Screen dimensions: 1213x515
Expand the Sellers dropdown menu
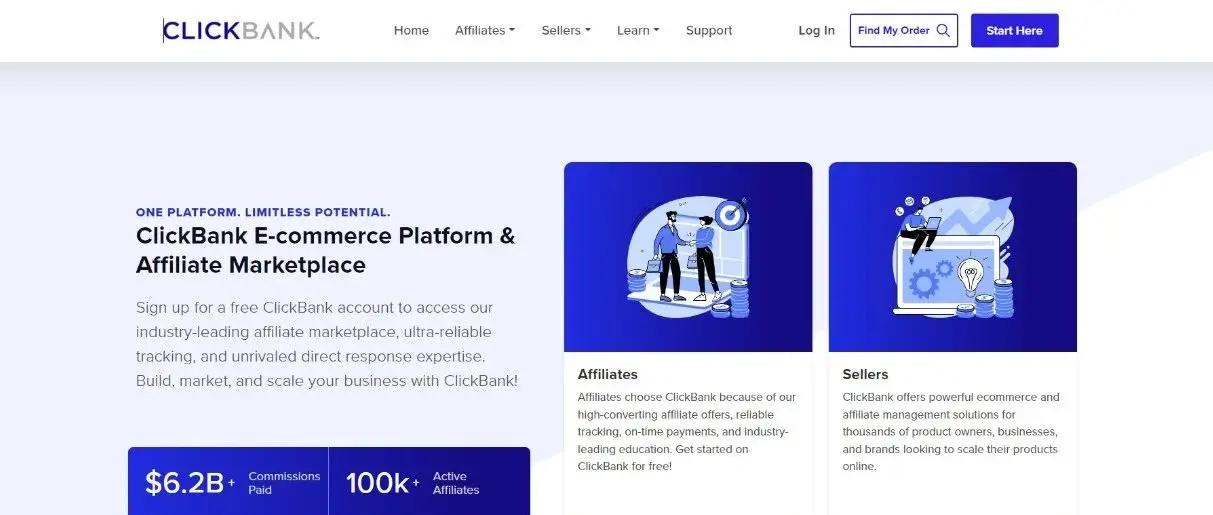click(566, 31)
